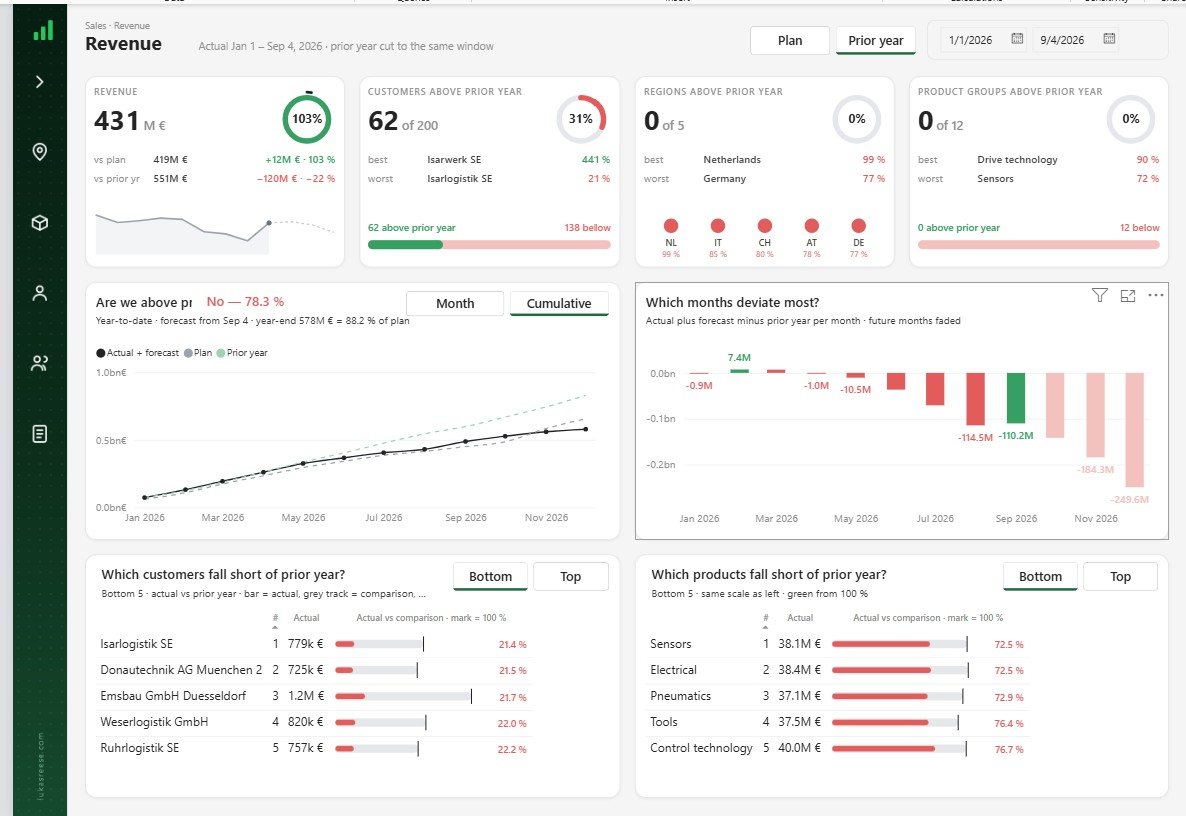Screen dimensions: 1186x816
Task: Open more options ellipsis on deviation chart
Action: click(1156, 295)
